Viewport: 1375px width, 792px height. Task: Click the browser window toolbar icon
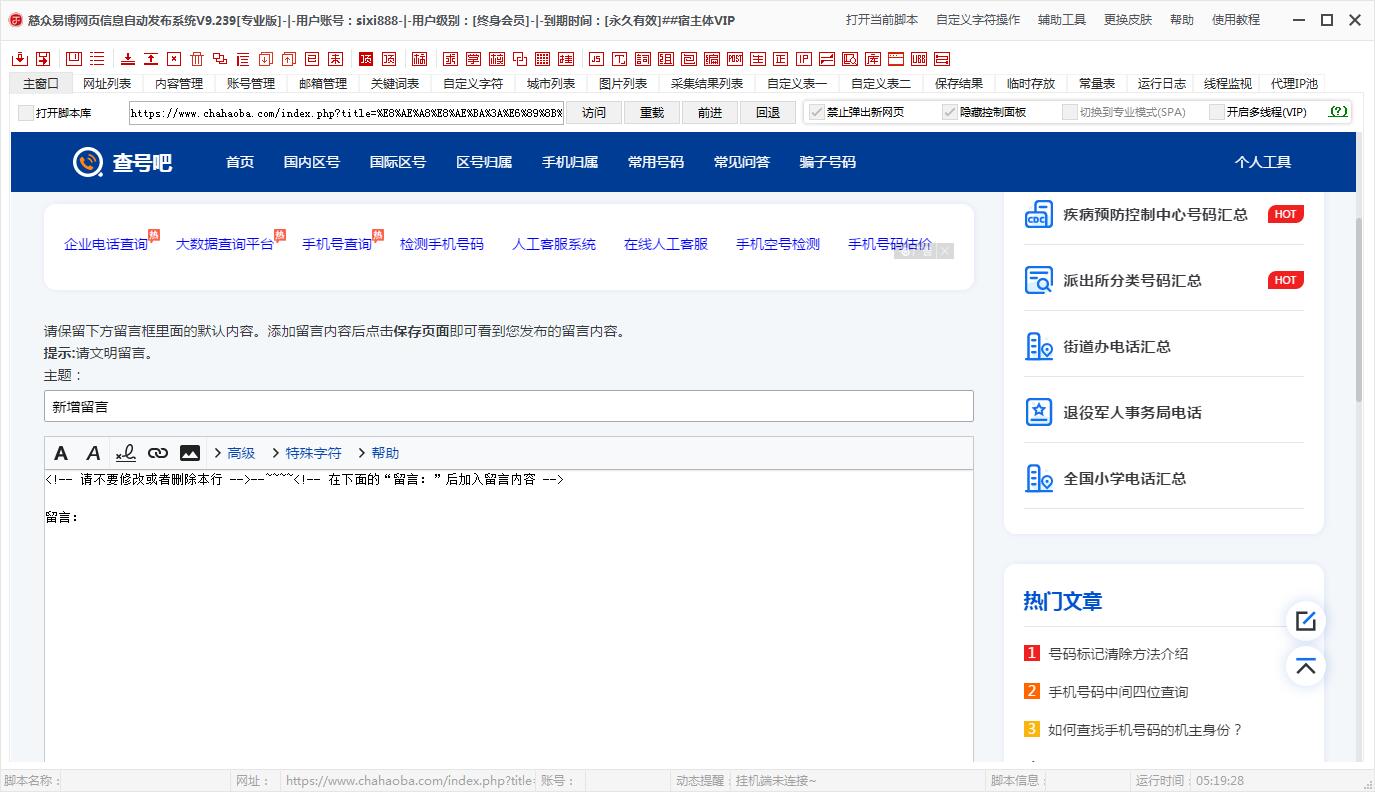(896, 59)
